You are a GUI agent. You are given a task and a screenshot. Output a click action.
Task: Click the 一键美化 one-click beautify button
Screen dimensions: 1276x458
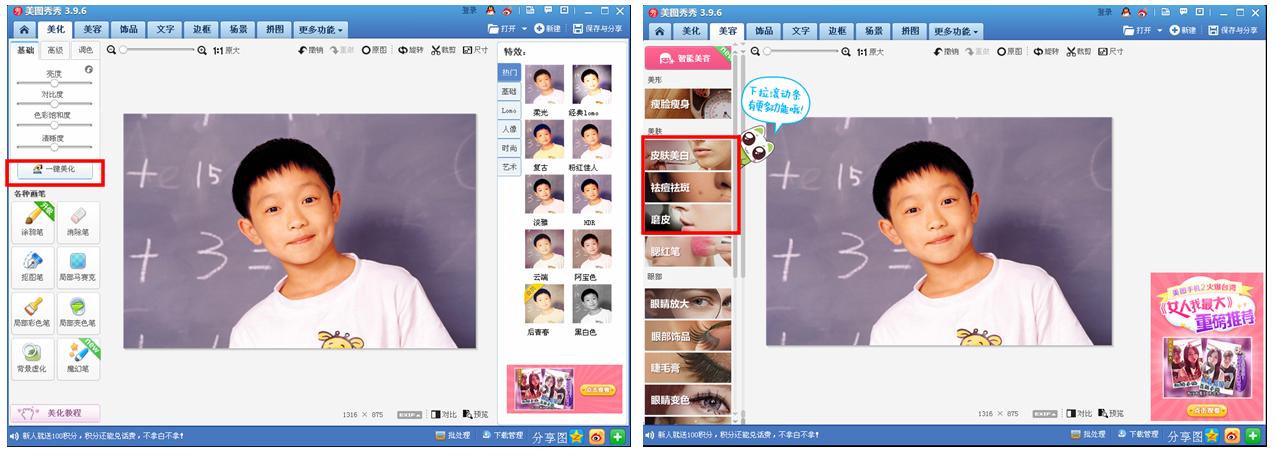[x=54, y=170]
